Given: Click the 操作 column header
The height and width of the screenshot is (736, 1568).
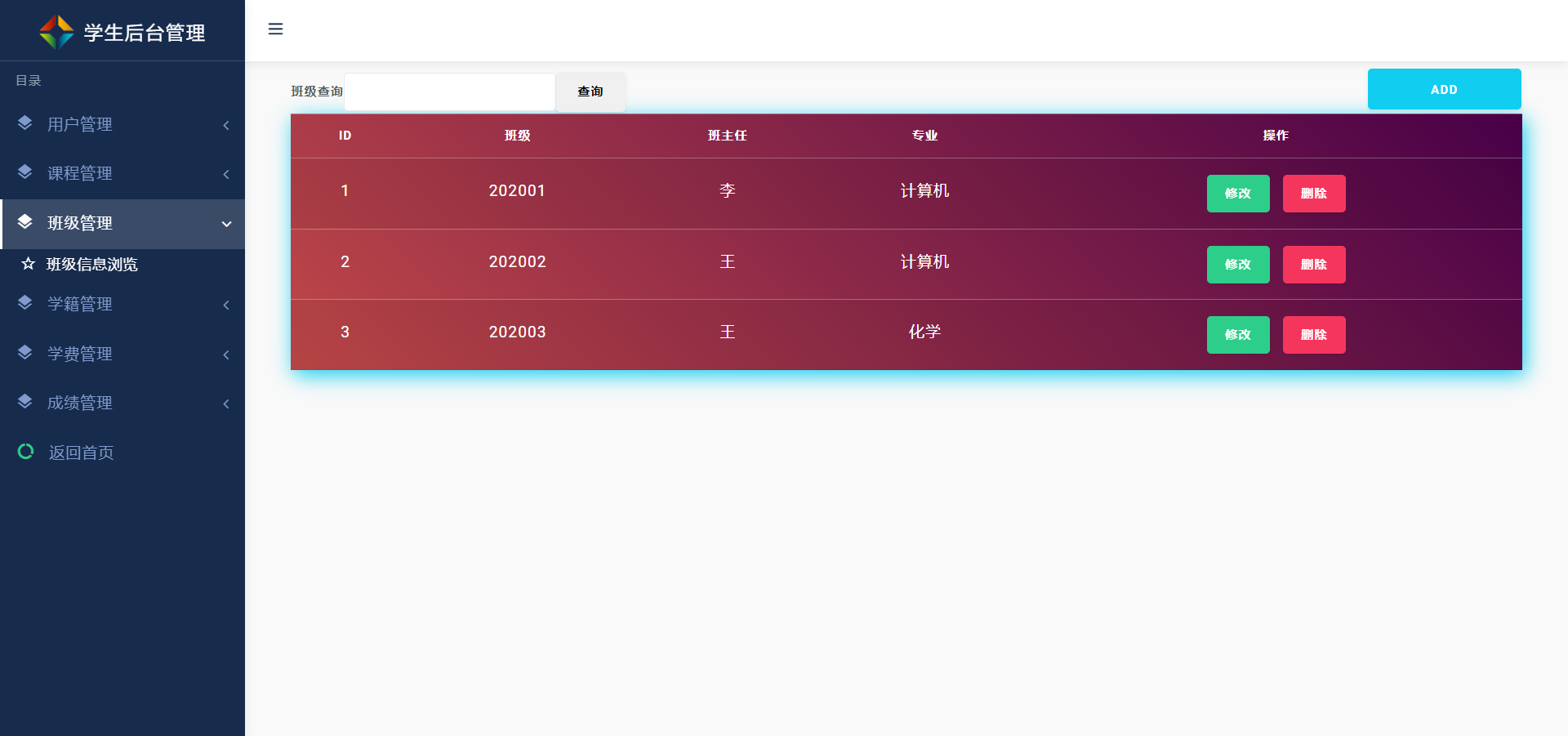Looking at the screenshot, I should point(1276,136).
